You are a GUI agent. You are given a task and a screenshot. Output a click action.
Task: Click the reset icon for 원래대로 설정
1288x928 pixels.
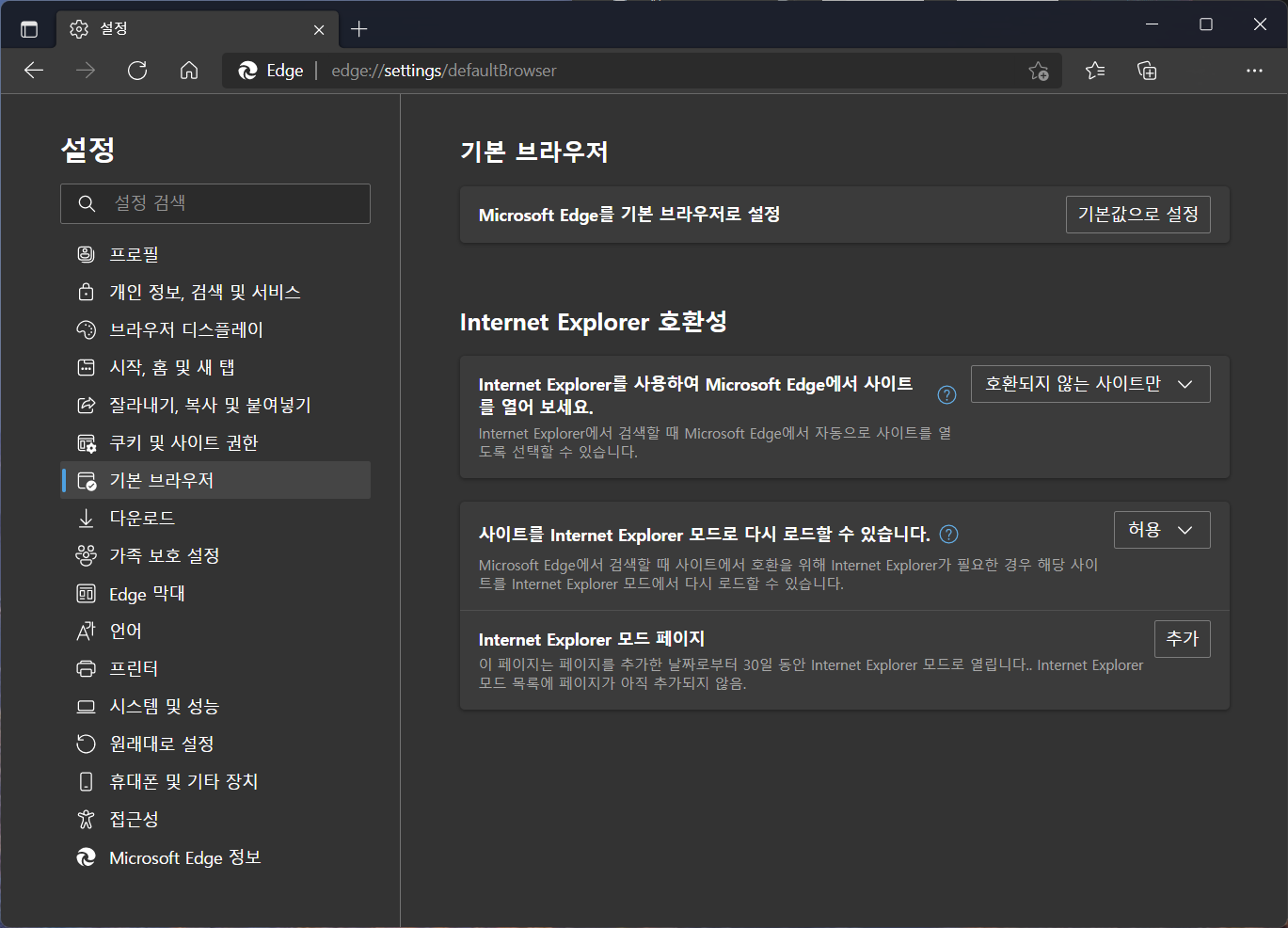pyautogui.click(x=86, y=744)
